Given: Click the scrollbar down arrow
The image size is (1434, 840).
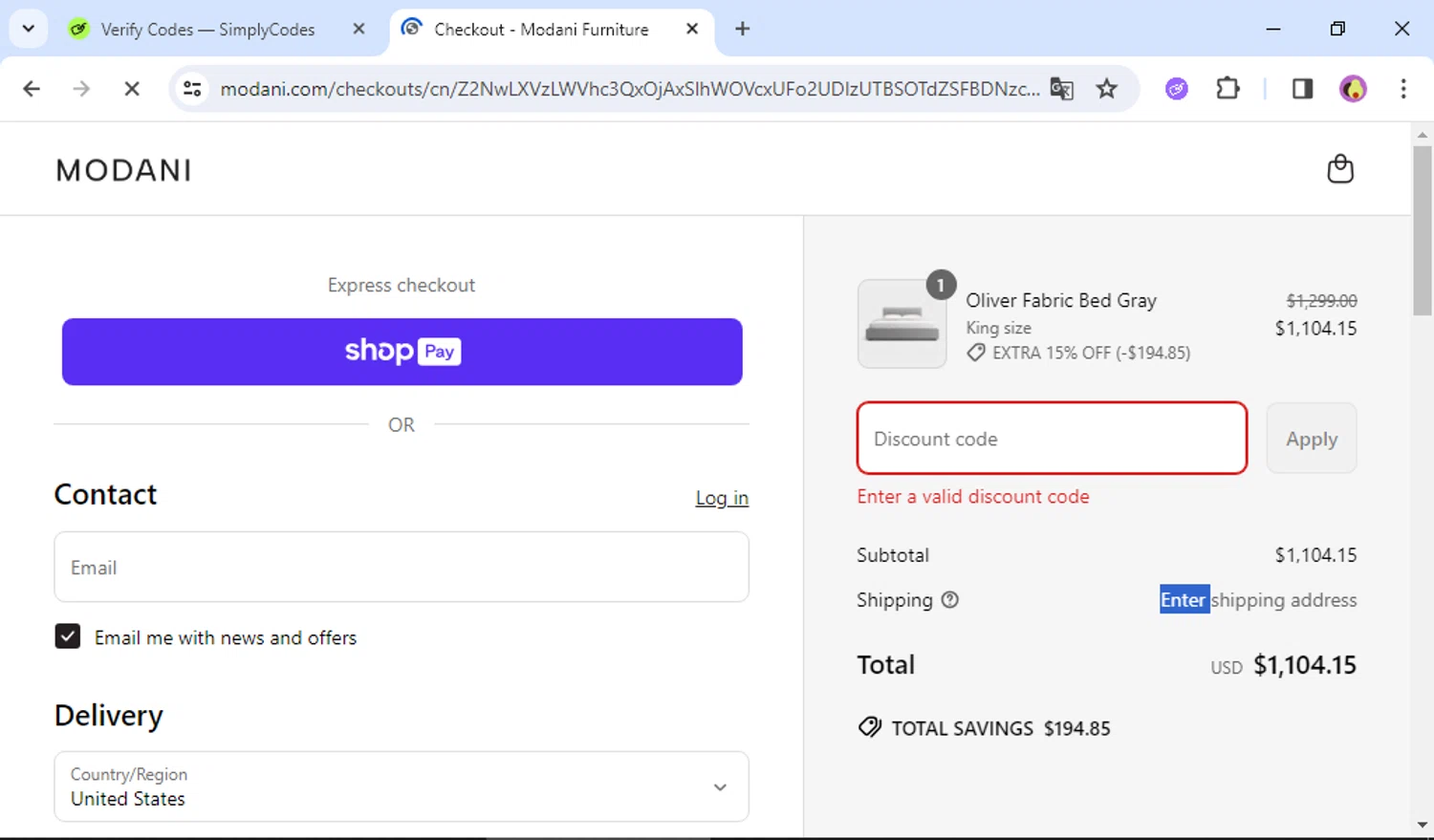Looking at the screenshot, I should pyautogui.click(x=1423, y=825).
